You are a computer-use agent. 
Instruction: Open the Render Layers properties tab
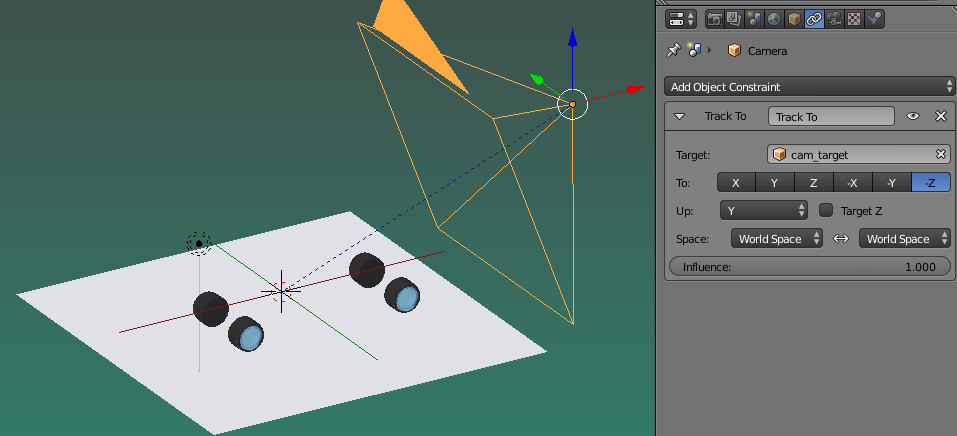(x=734, y=18)
